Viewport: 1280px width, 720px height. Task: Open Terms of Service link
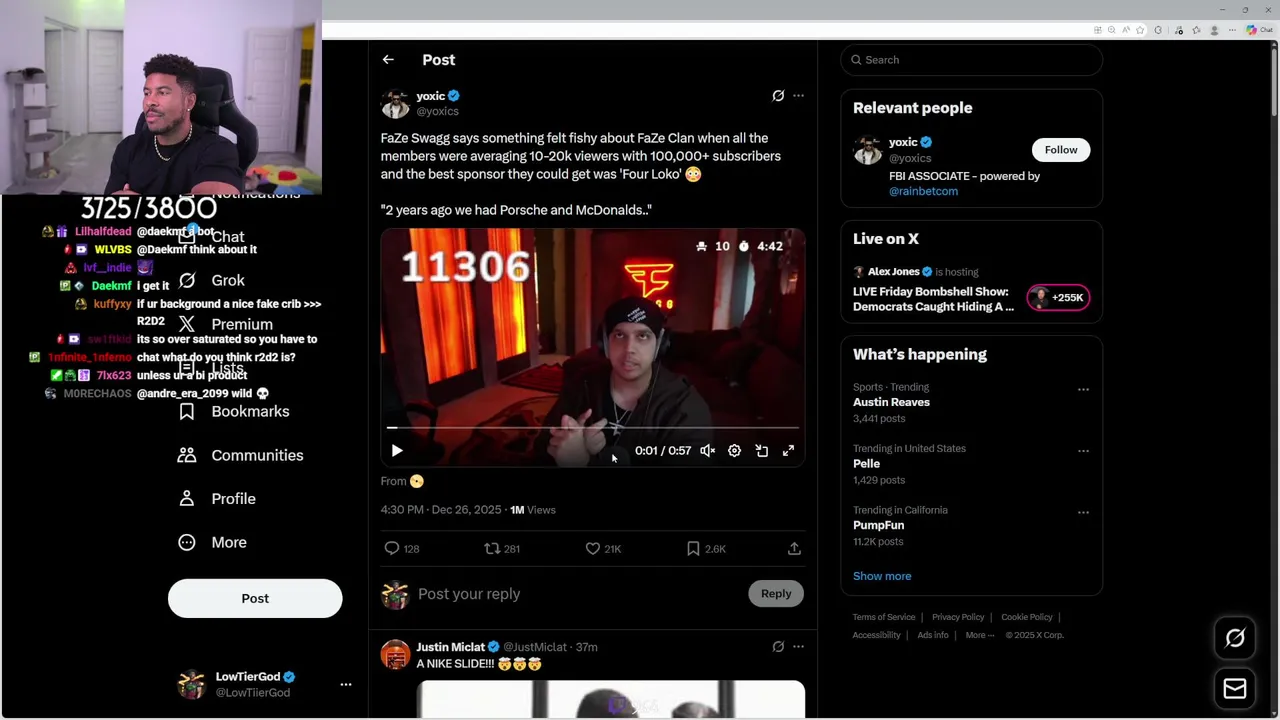[884, 617]
